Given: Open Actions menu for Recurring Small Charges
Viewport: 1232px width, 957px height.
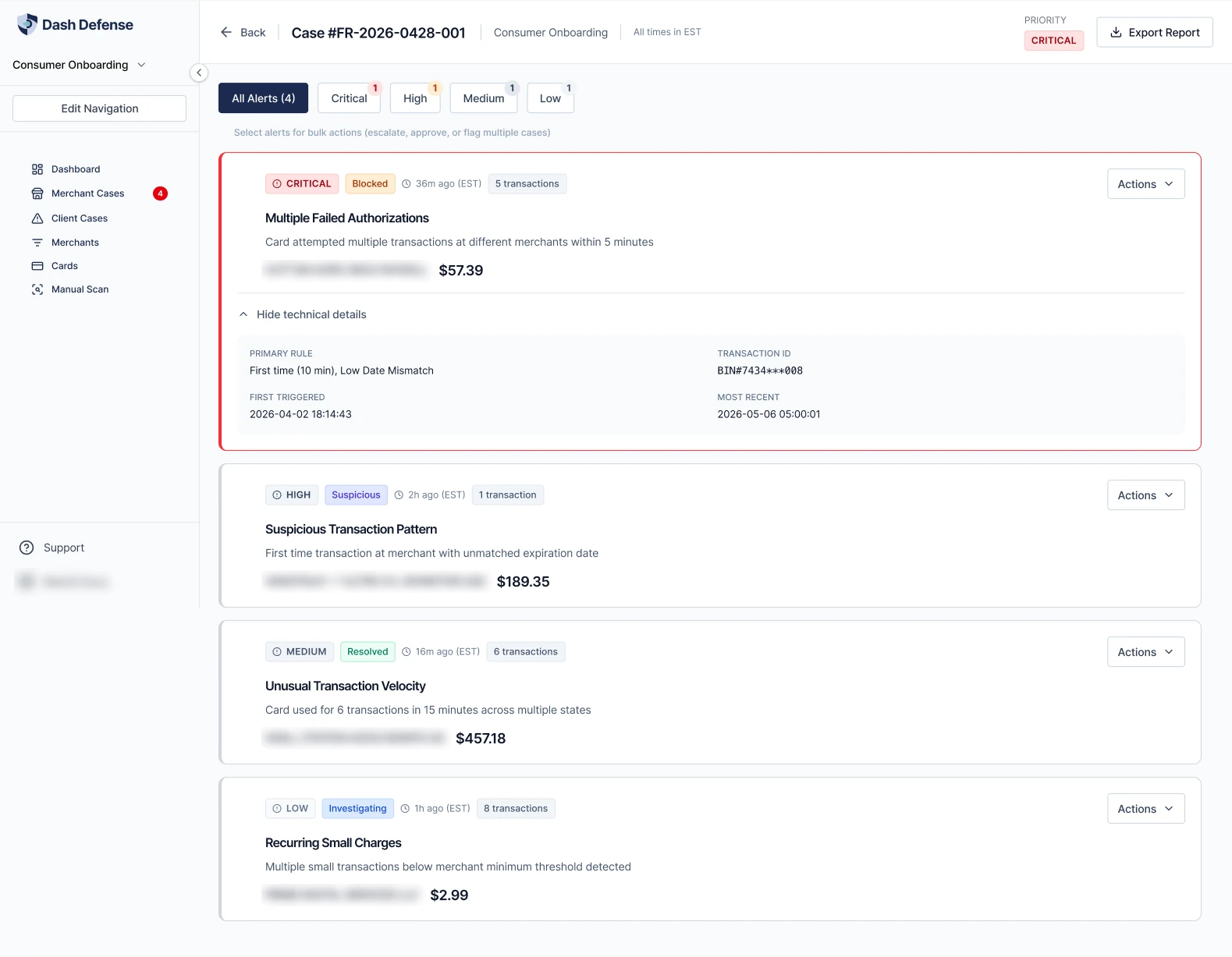Looking at the screenshot, I should pos(1145,809).
